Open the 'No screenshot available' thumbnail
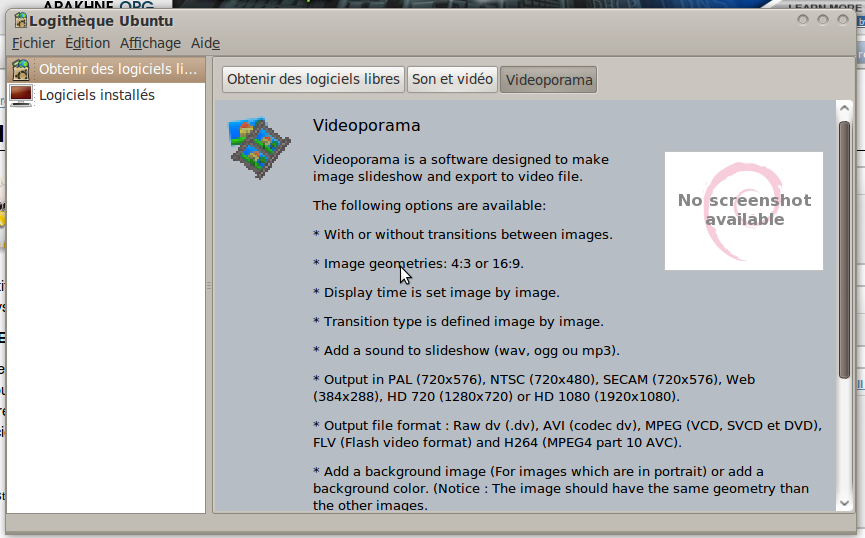Screen dimensions: 865x538 744,211
